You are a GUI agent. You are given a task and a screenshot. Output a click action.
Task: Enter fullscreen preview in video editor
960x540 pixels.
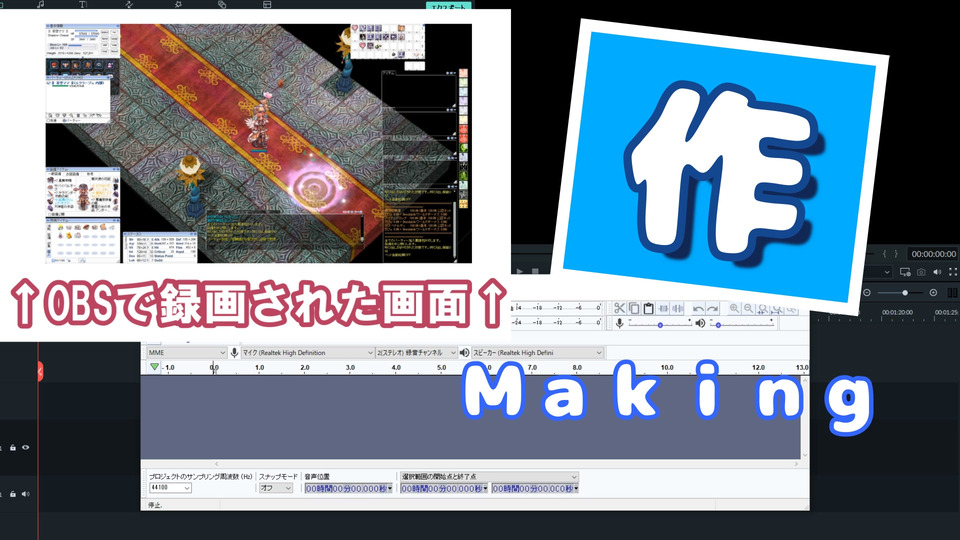(x=953, y=272)
